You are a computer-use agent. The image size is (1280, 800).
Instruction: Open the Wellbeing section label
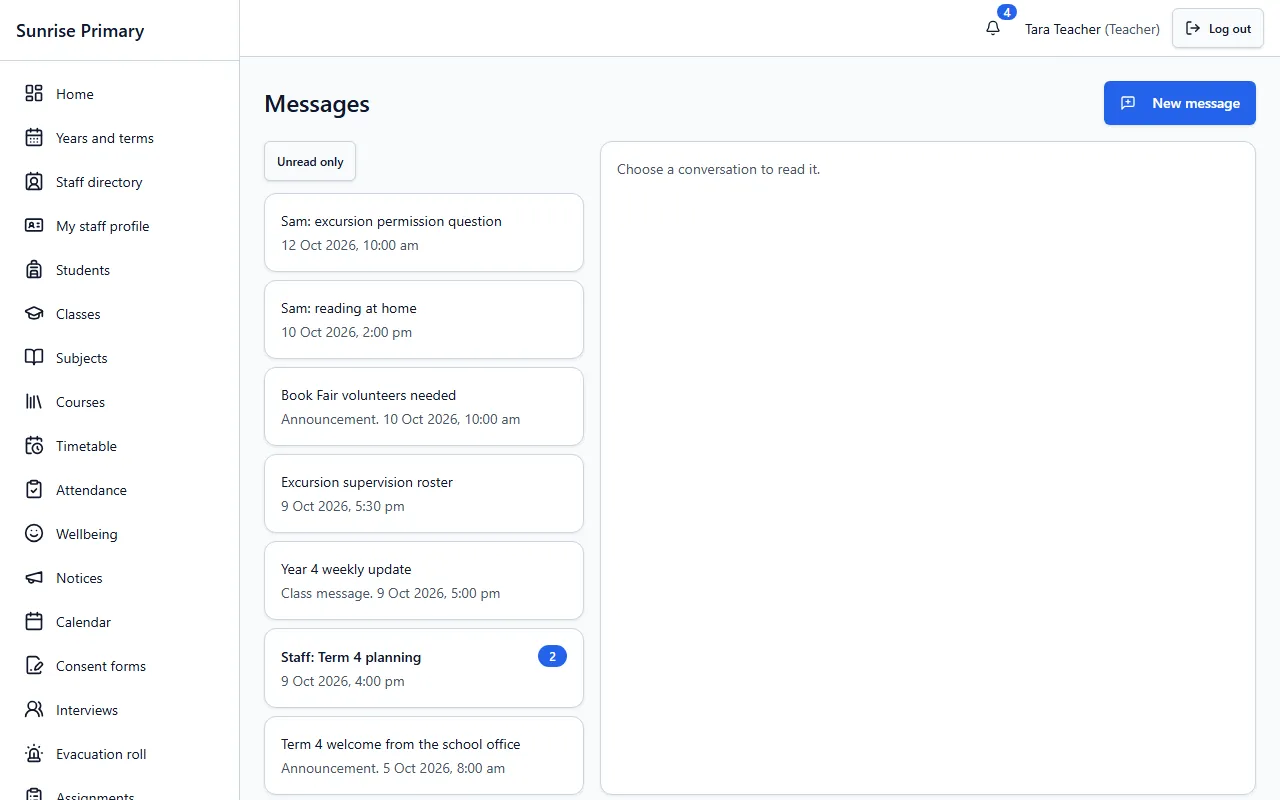click(87, 534)
